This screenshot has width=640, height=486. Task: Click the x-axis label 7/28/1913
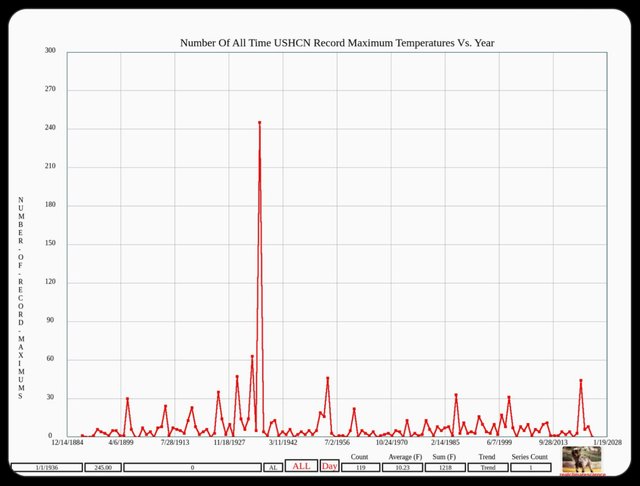click(x=175, y=442)
